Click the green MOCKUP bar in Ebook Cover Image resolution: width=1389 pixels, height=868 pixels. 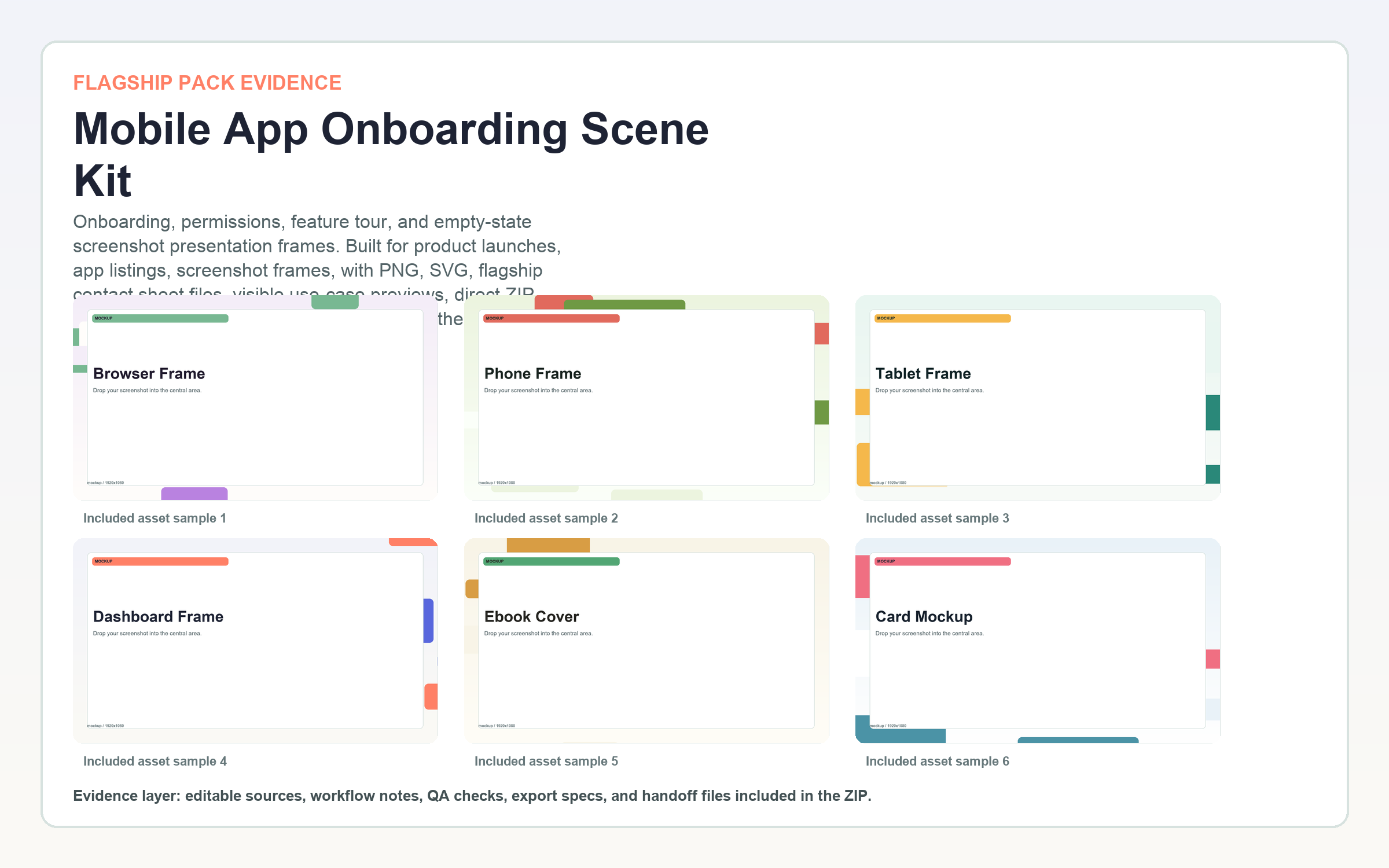[x=552, y=561]
